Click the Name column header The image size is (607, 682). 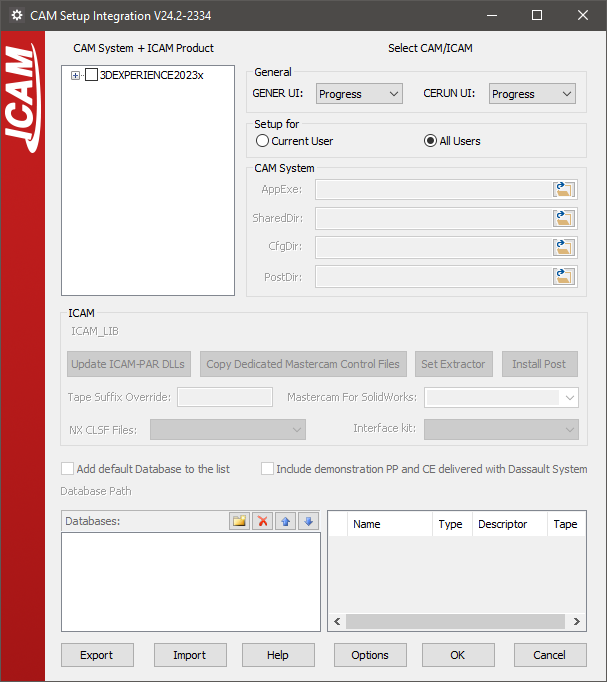390,524
